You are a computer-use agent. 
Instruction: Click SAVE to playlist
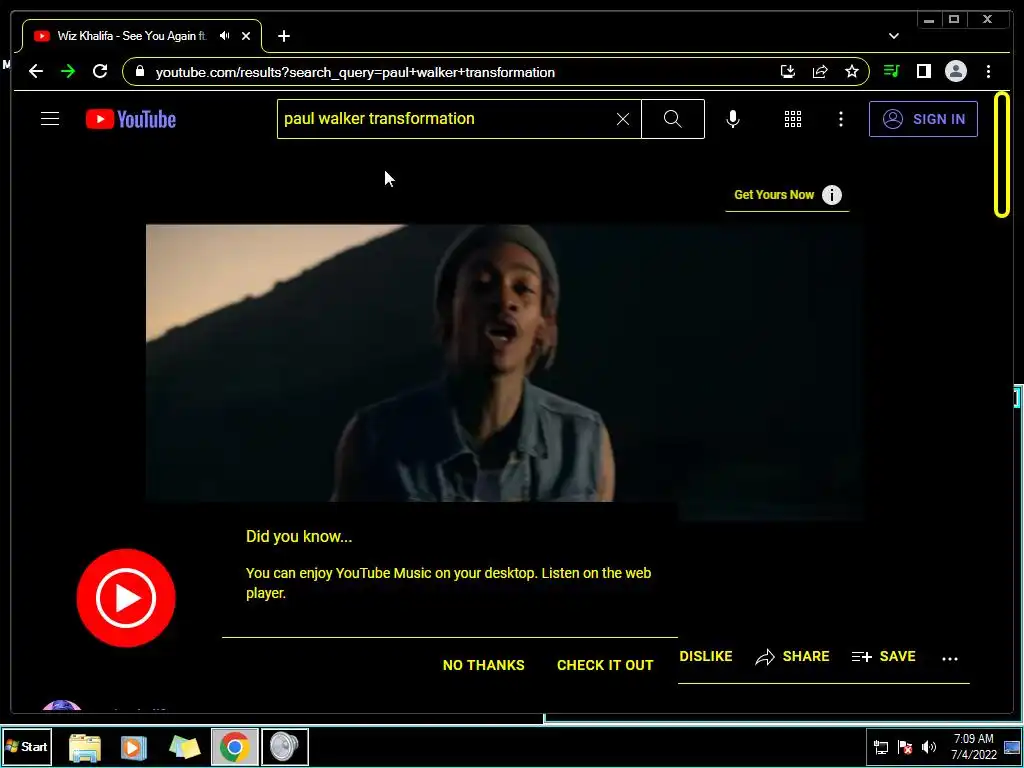(884, 656)
